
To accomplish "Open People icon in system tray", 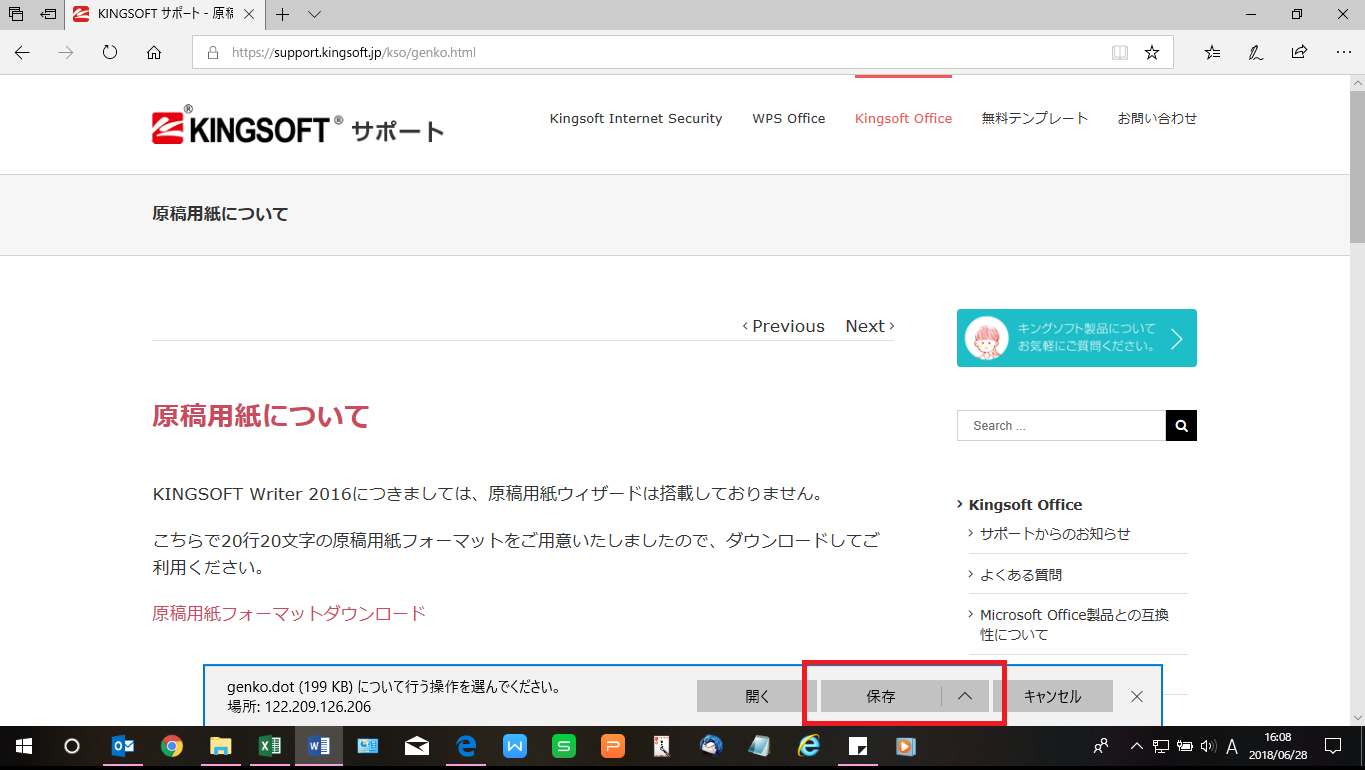I will [x=1101, y=746].
